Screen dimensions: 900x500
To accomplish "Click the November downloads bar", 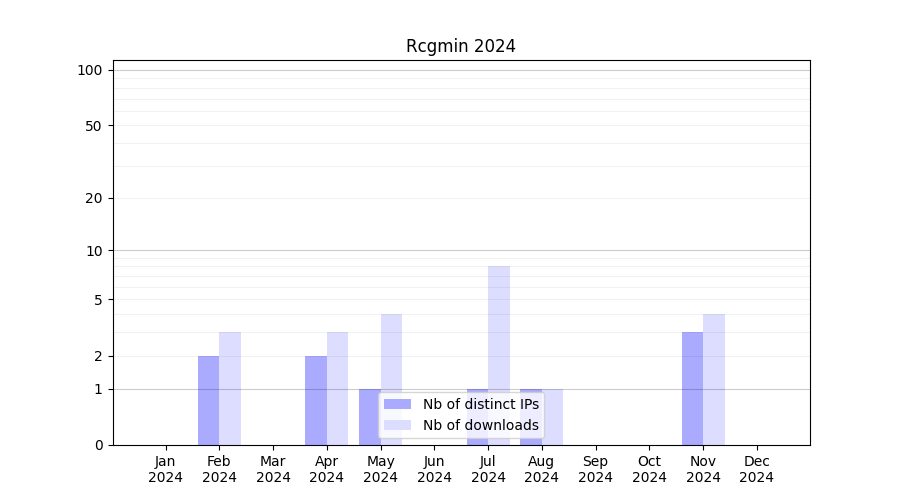I will (x=714, y=379).
